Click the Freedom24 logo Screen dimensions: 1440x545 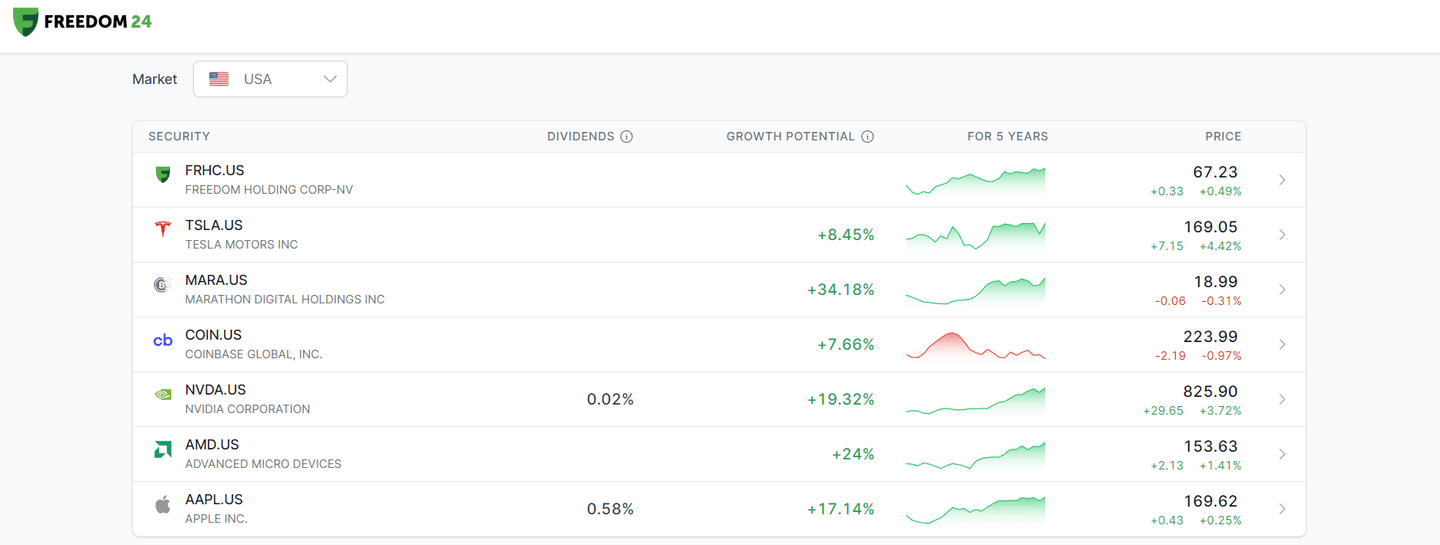pyautogui.click(x=82, y=21)
